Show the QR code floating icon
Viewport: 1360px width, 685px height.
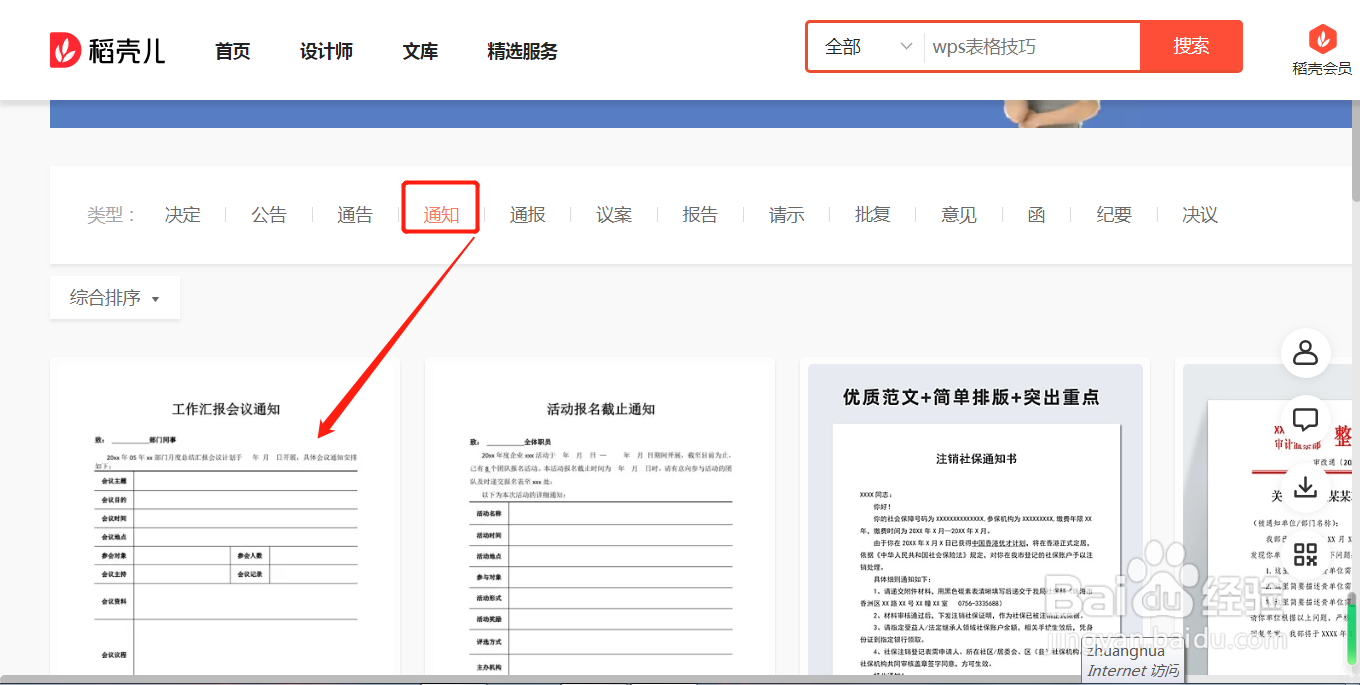1305,554
